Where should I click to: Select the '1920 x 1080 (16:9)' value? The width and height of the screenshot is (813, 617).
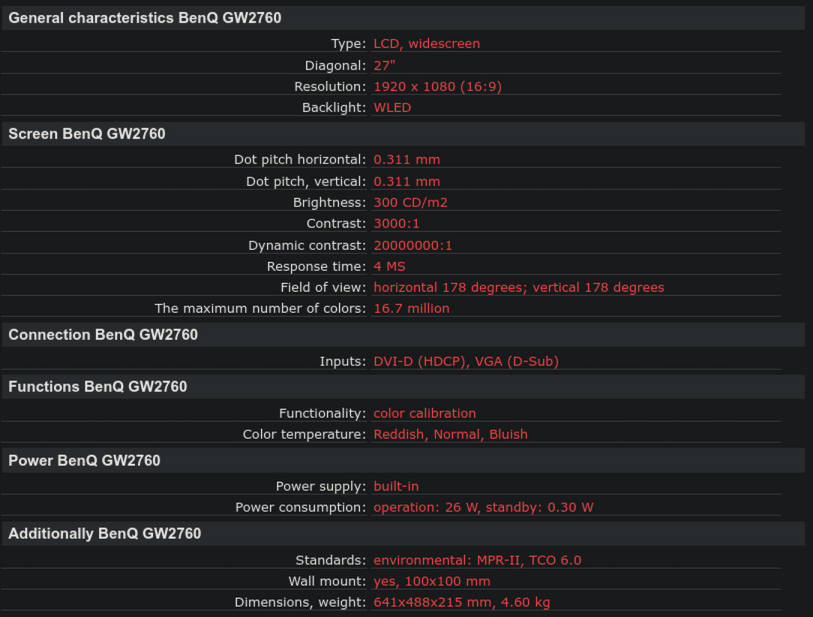[438, 87]
